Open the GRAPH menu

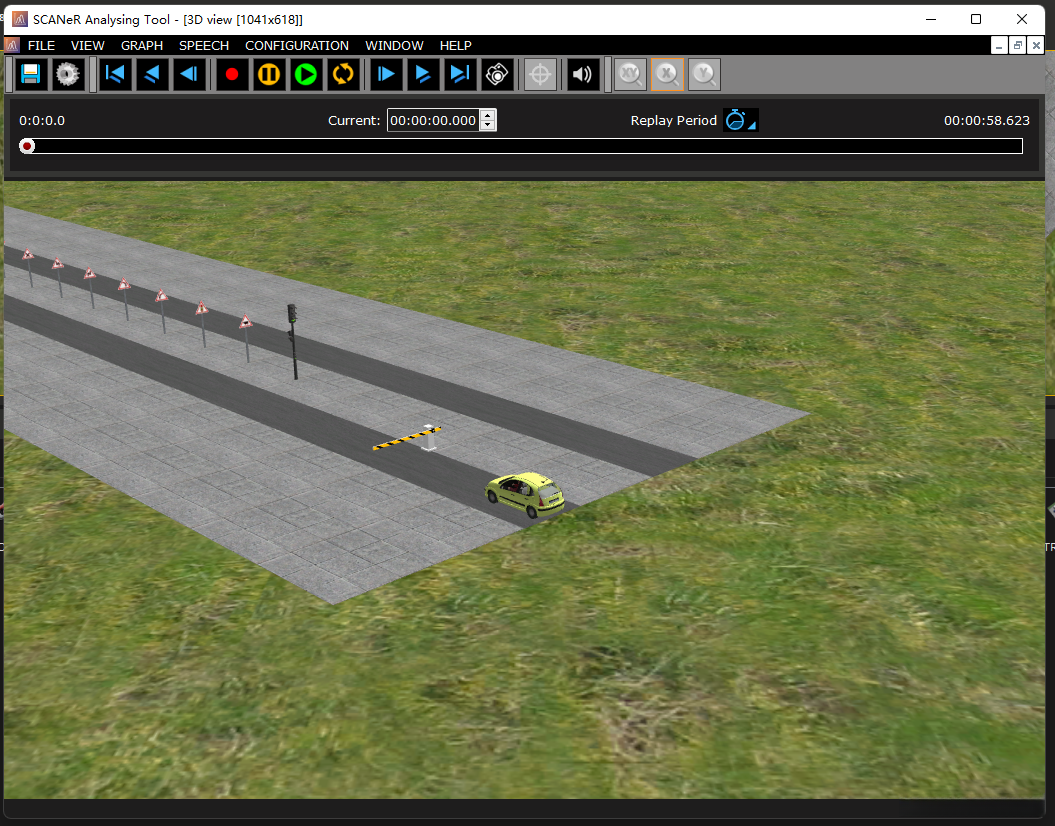pyautogui.click(x=142, y=46)
